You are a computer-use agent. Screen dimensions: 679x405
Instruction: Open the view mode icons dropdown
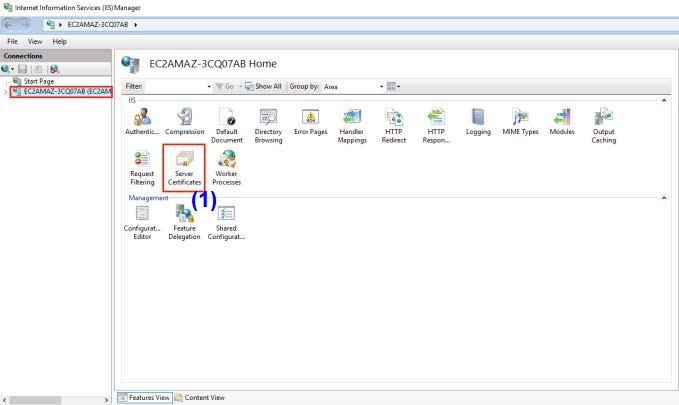pos(393,86)
